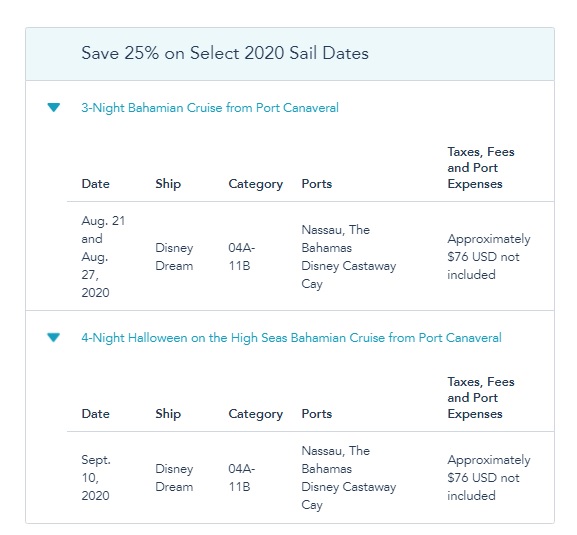
Task: Click the Save 25% on Select 2020 Sail Dates header
Action: tap(225, 53)
